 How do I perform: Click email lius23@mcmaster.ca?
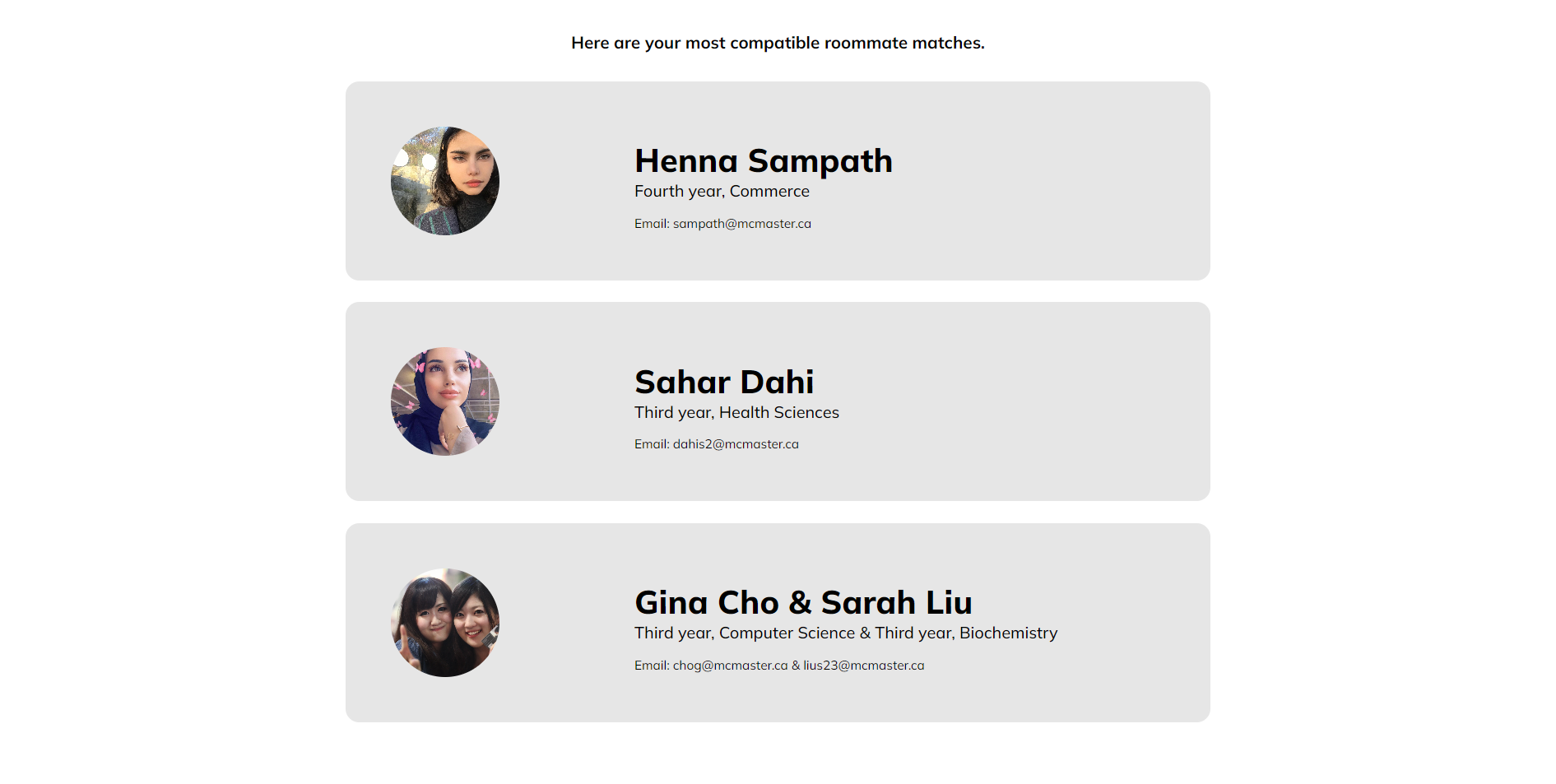(863, 666)
